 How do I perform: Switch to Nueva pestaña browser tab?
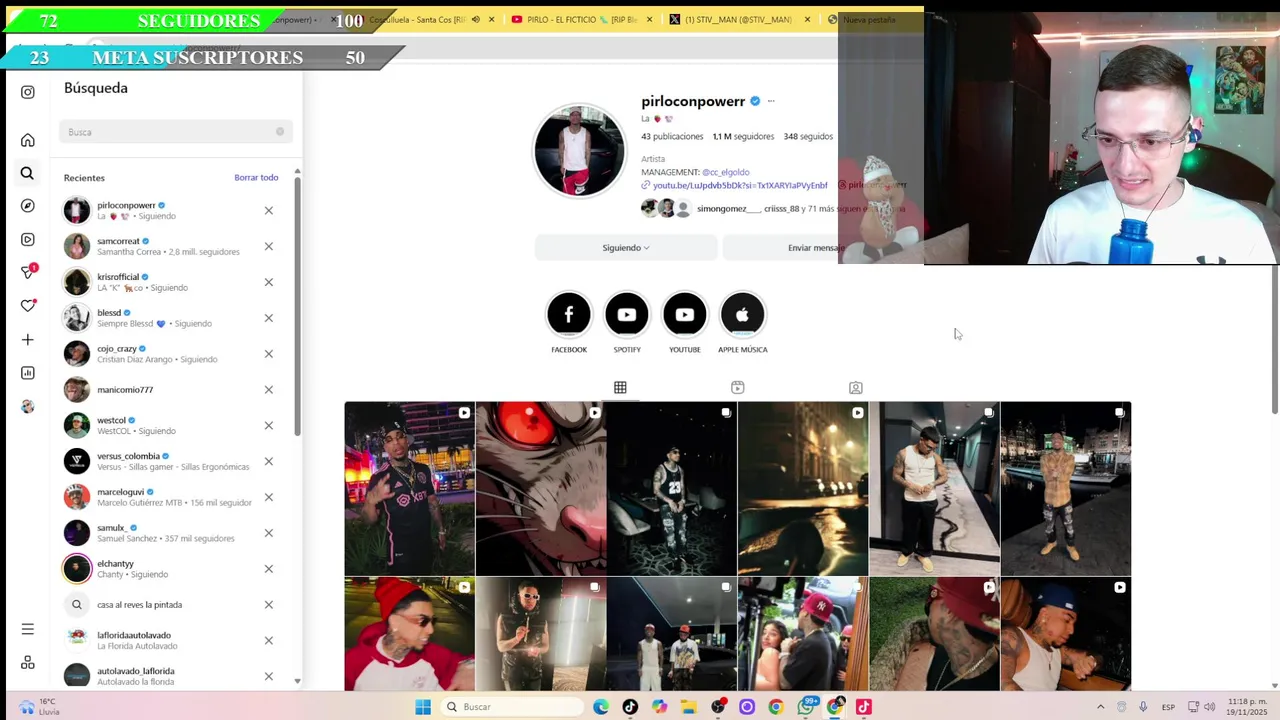point(870,20)
